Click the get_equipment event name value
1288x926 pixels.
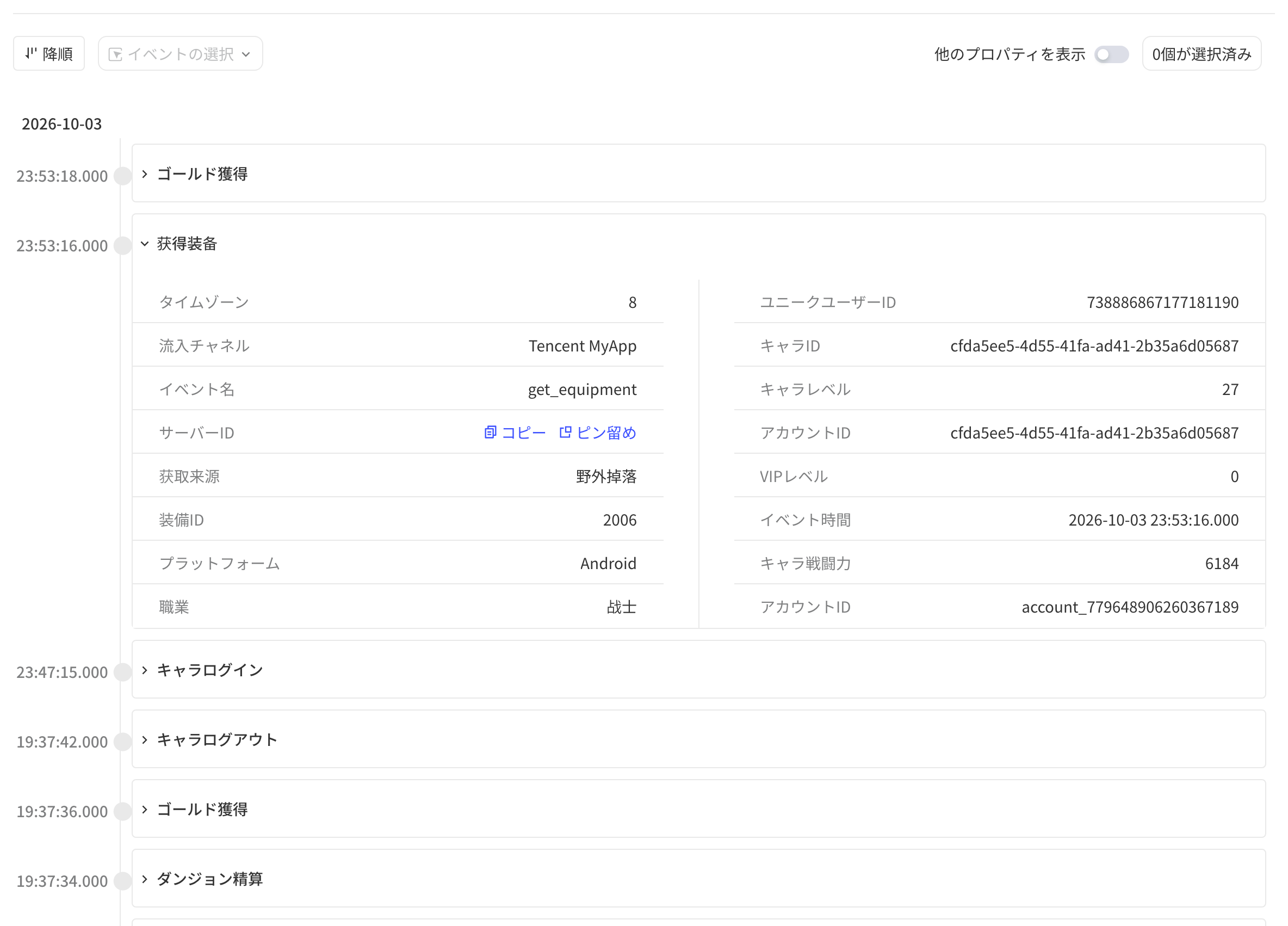582,390
